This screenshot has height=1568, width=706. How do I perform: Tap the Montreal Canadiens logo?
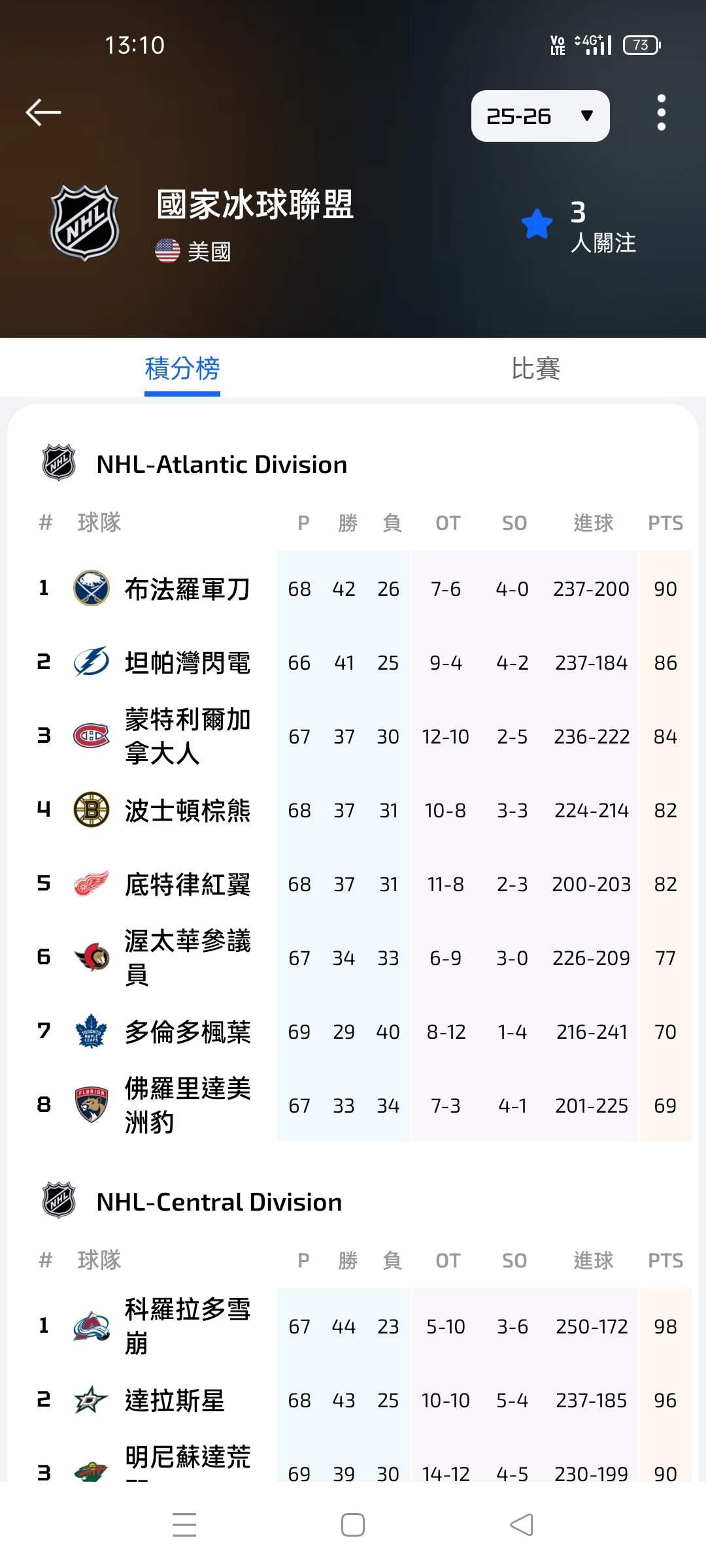pyautogui.click(x=91, y=736)
